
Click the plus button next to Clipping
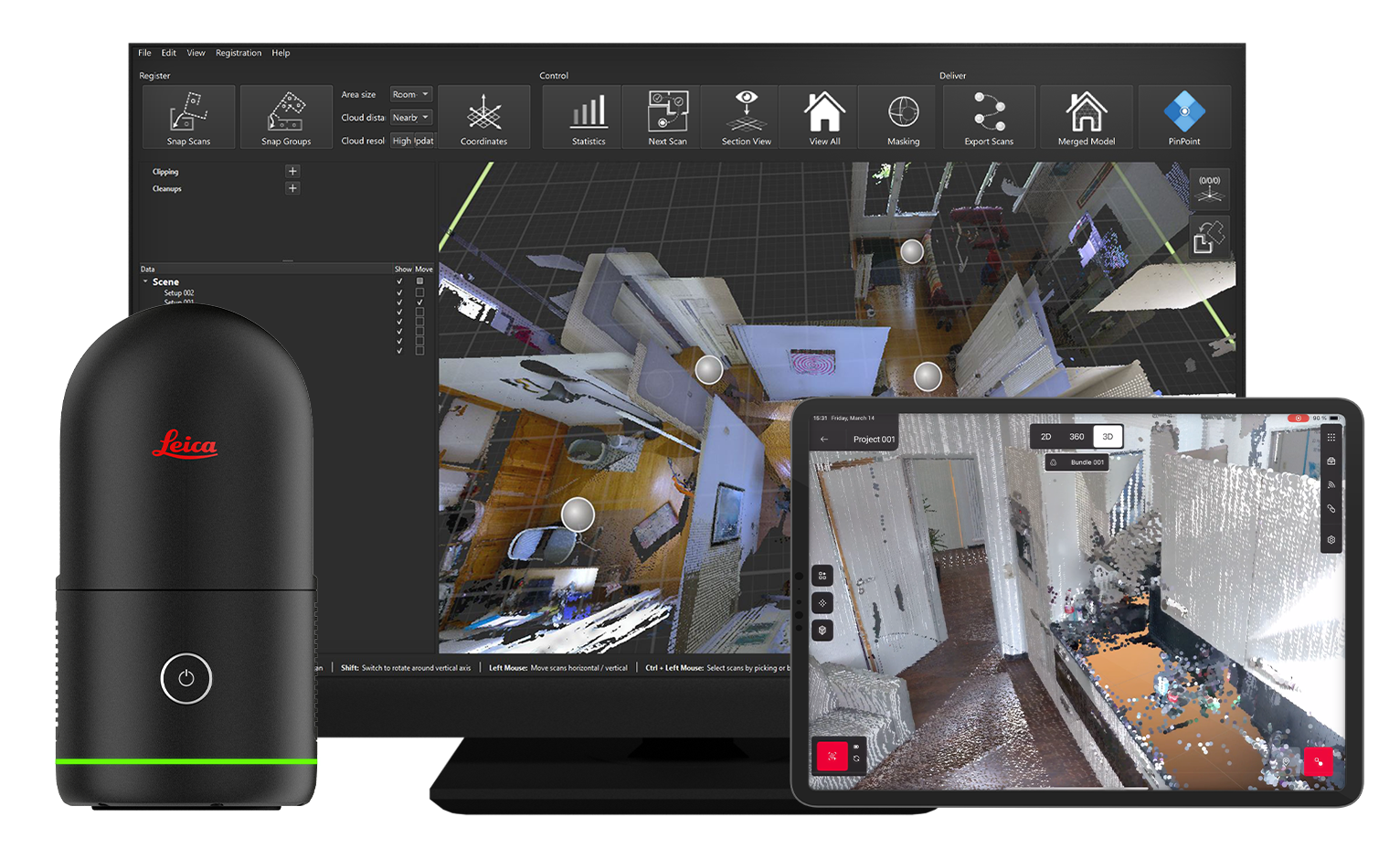pyautogui.click(x=292, y=171)
